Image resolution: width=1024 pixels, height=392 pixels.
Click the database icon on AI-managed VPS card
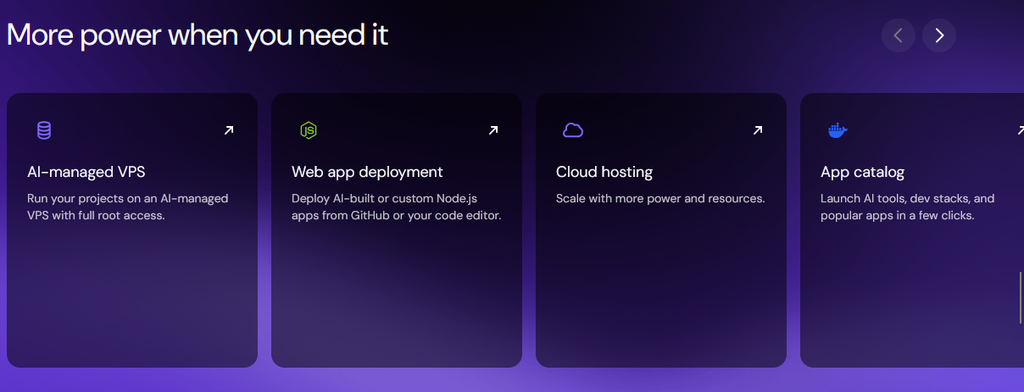pyautogui.click(x=44, y=131)
